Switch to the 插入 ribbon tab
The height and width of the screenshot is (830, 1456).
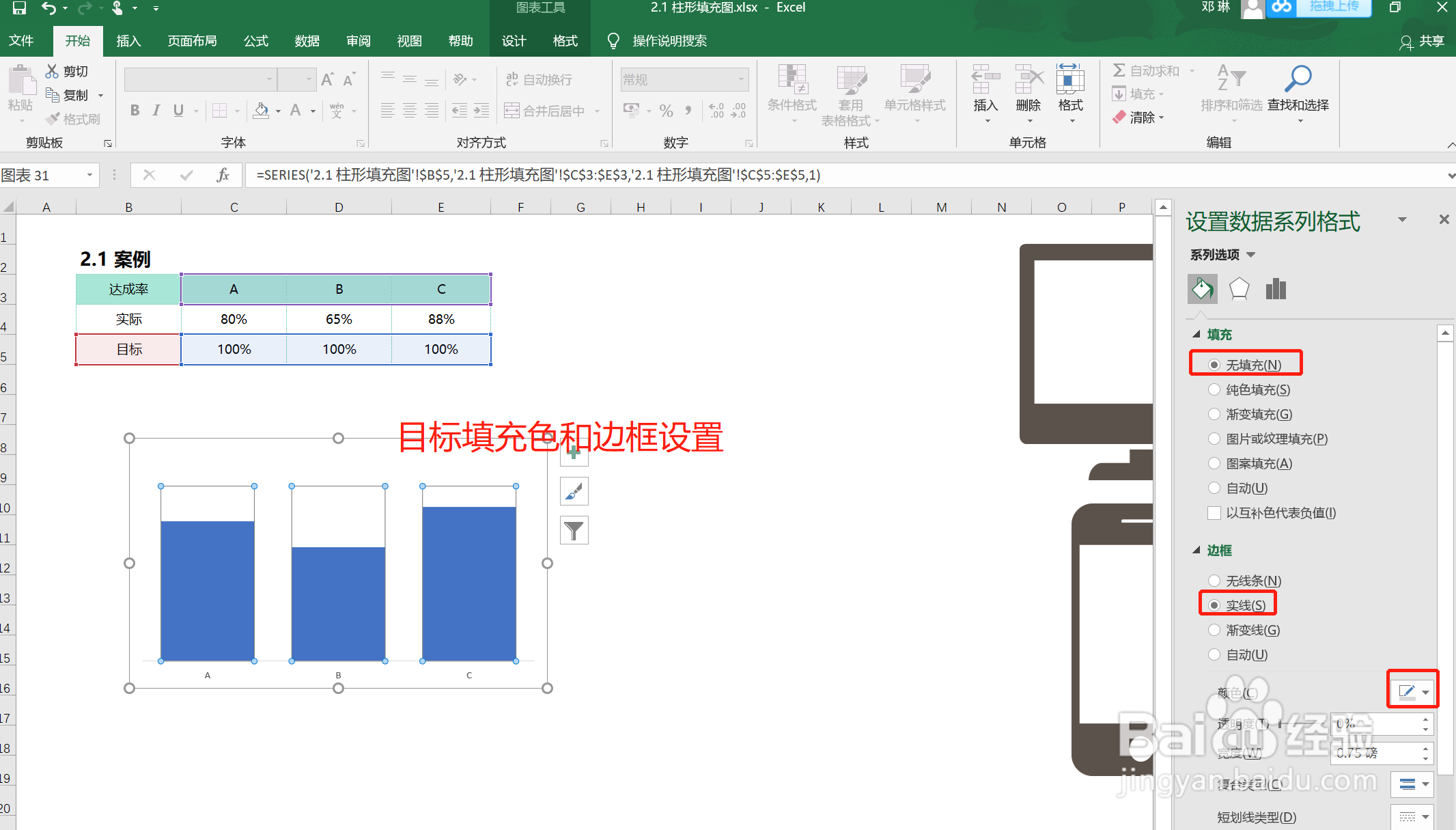coord(128,41)
